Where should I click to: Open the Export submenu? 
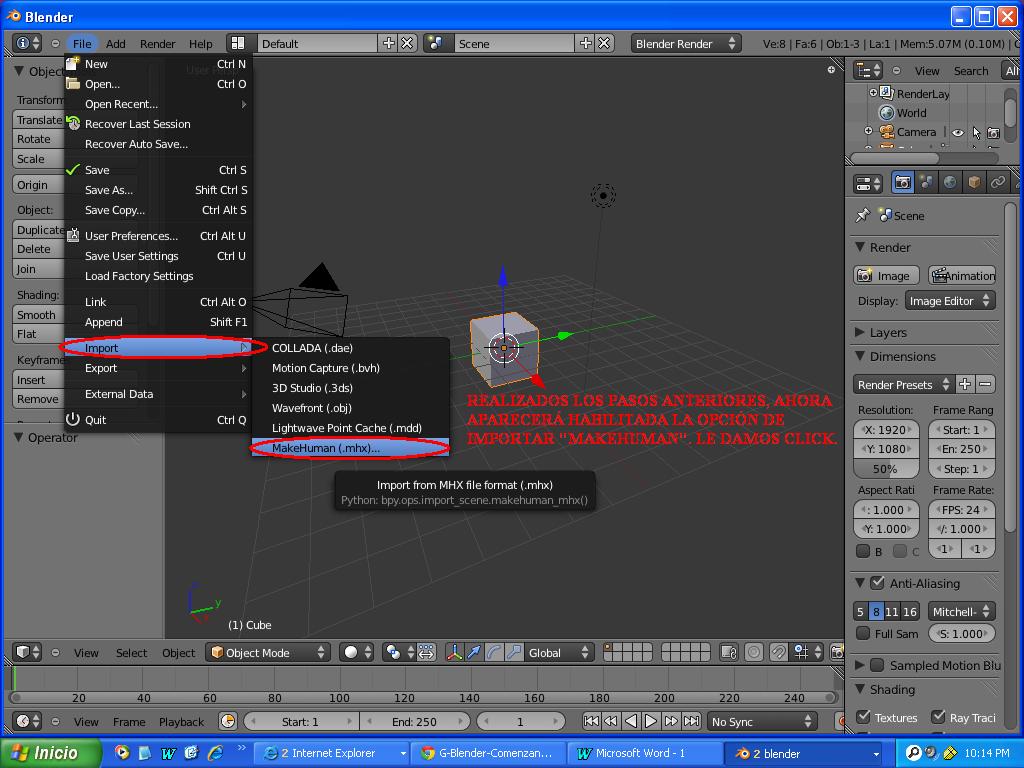pyautogui.click(x=158, y=368)
